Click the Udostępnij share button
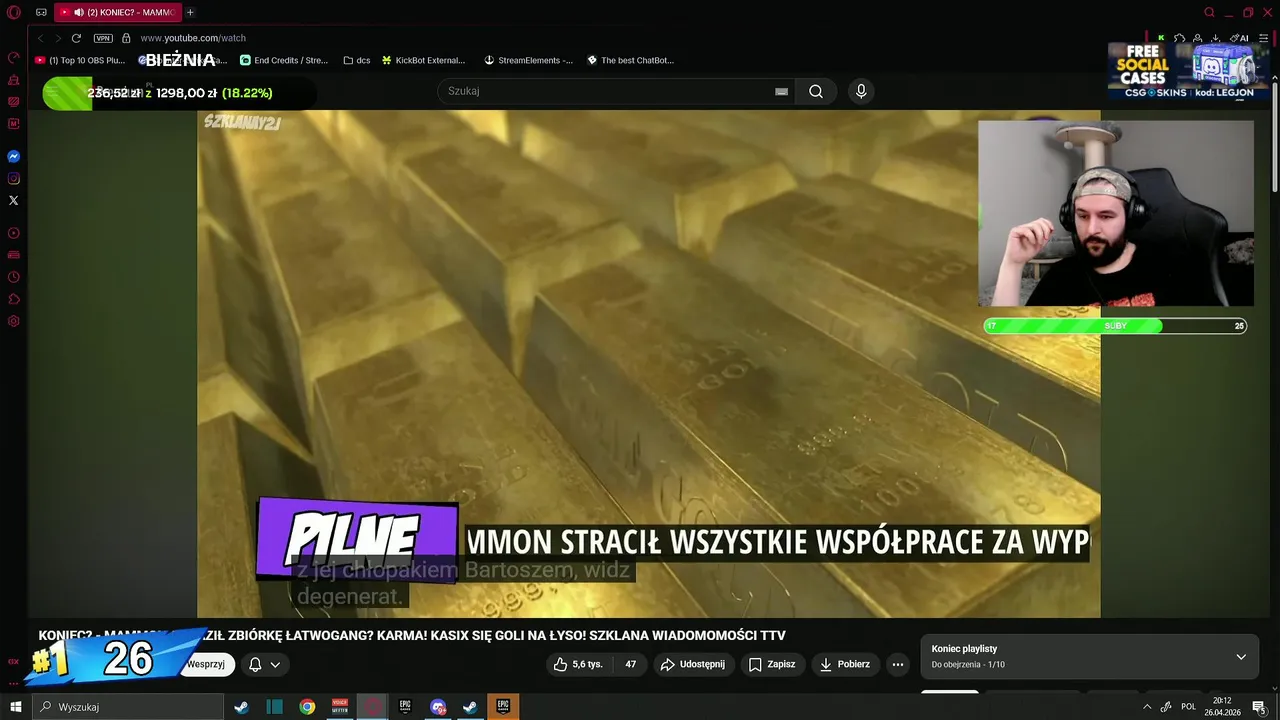The height and width of the screenshot is (720, 1280). [x=695, y=664]
